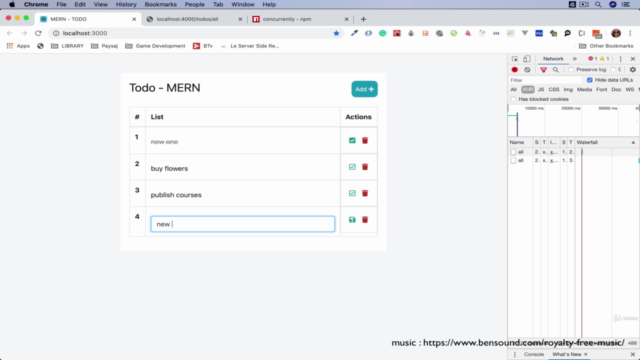Image resolution: width=640 pixels, height=360 pixels.
Task: Open the View menu
Action: coord(100,4)
